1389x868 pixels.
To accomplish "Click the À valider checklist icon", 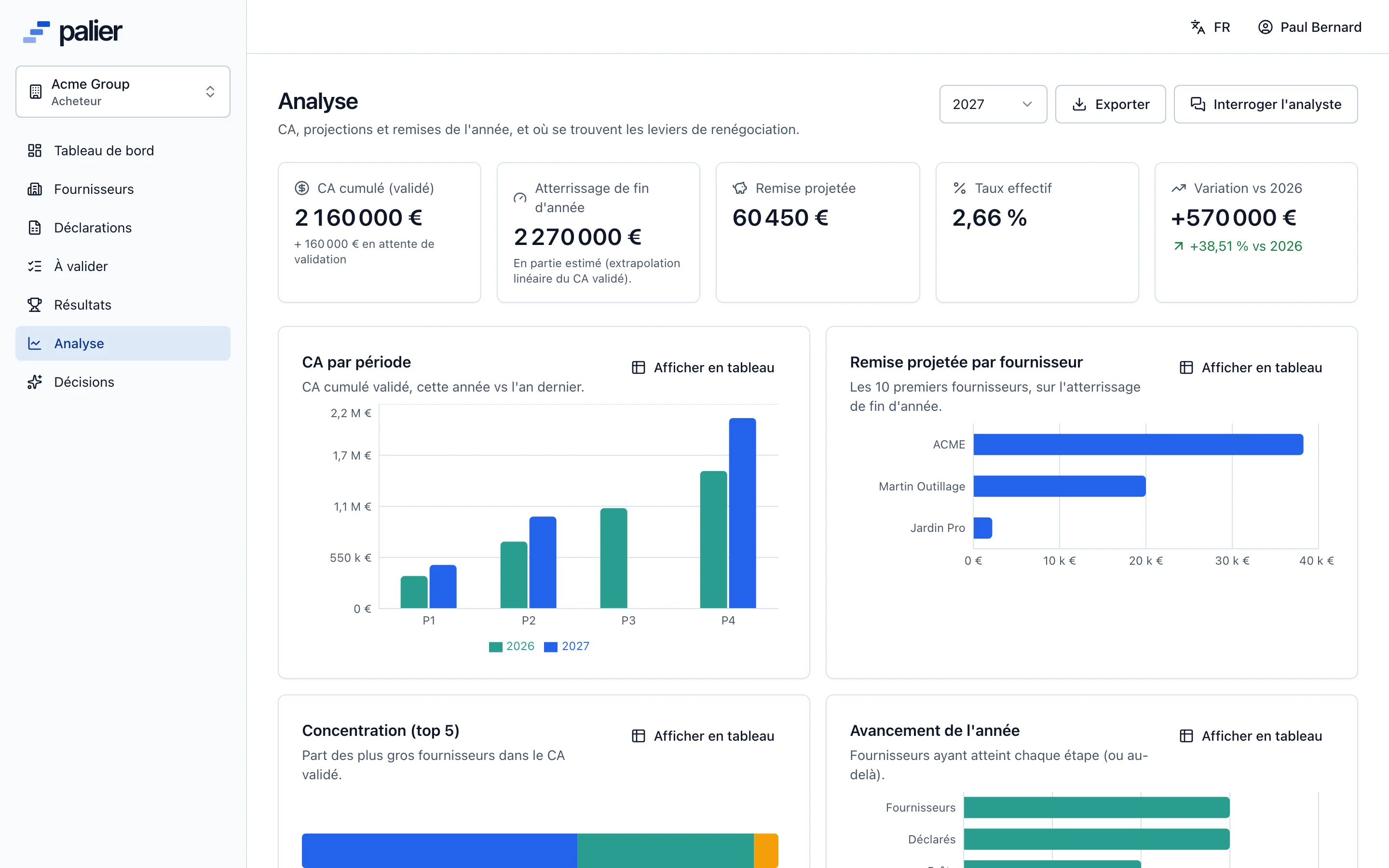I will [34, 266].
